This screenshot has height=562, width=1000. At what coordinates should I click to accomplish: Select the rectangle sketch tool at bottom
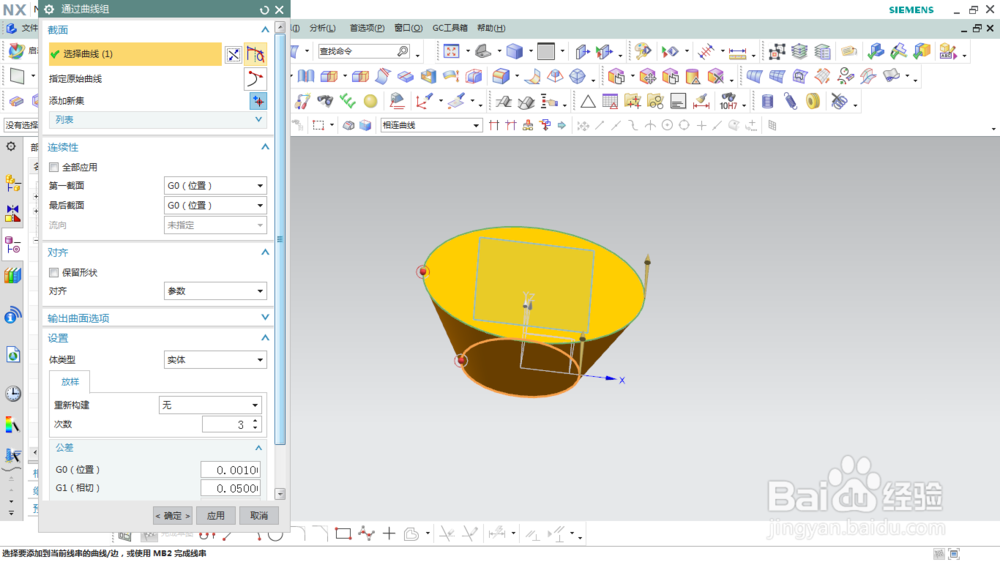343,533
